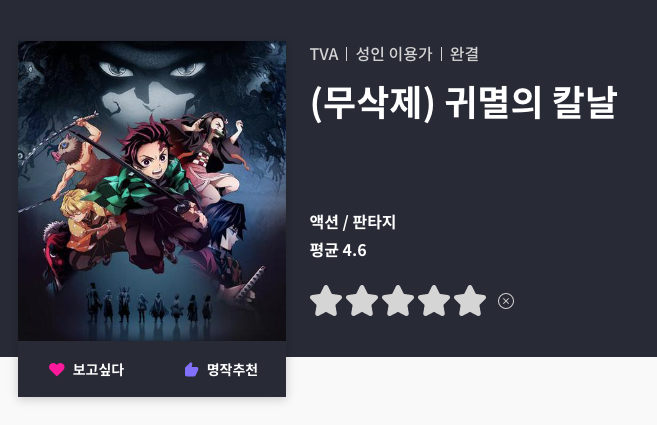The height and width of the screenshot is (425, 657).
Task: Click the 완결 status label
Action: 464,54
